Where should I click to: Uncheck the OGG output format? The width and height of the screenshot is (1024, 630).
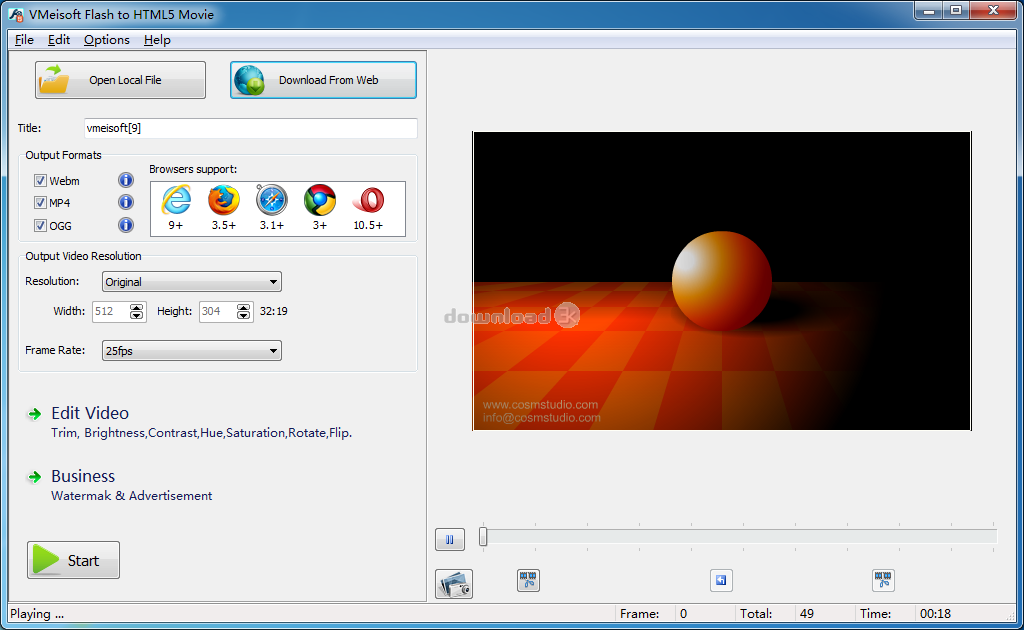(x=40, y=226)
